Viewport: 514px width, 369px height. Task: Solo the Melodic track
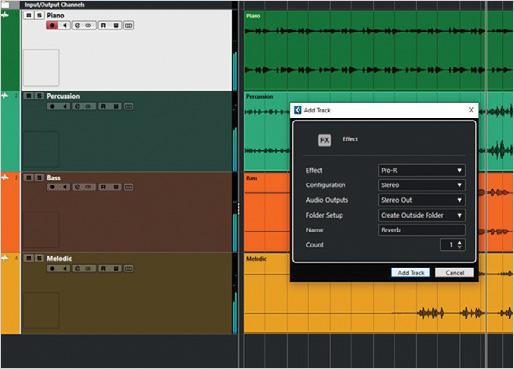pos(39,258)
